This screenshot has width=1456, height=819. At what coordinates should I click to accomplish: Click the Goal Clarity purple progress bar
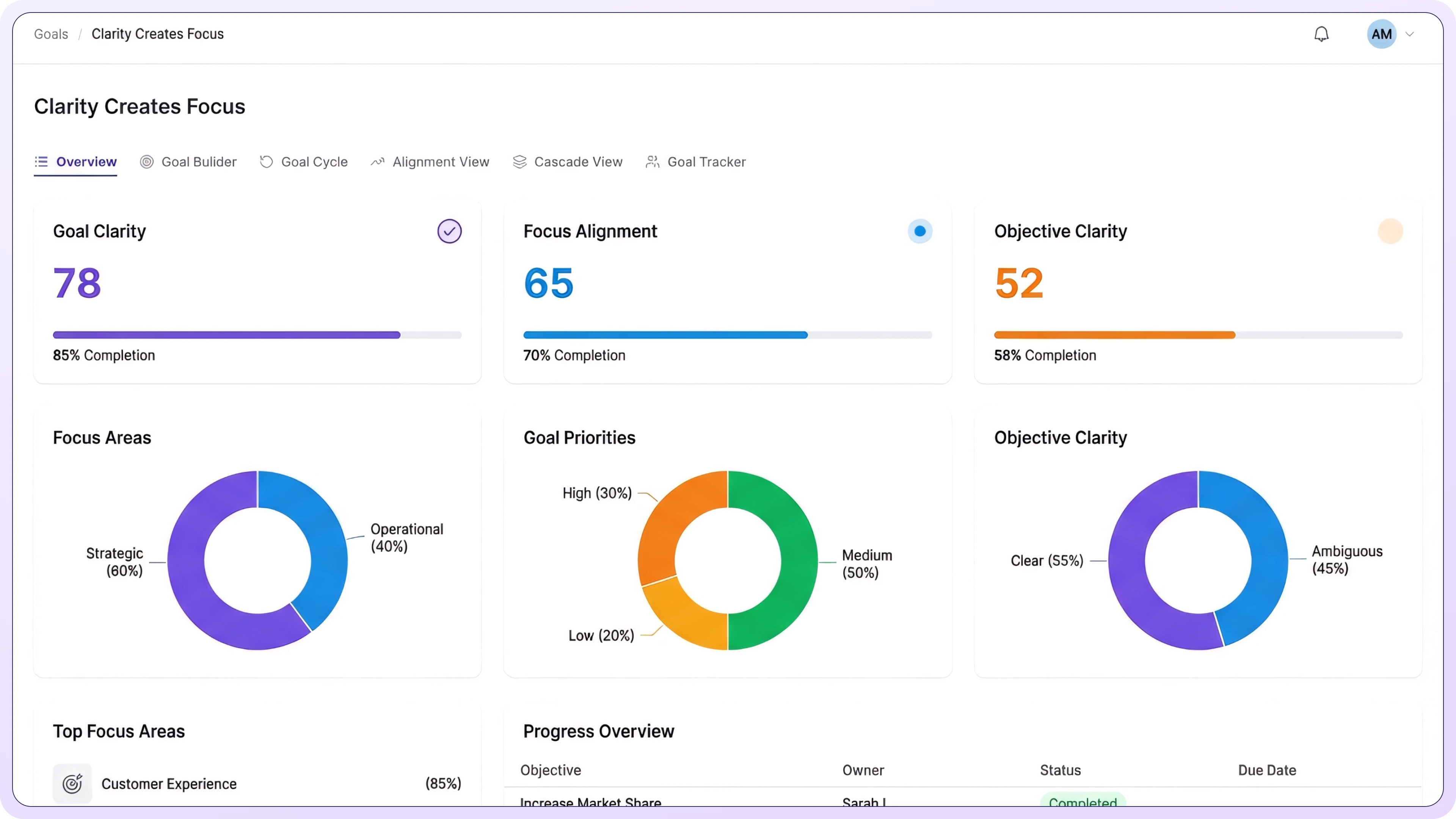click(226, 335)
